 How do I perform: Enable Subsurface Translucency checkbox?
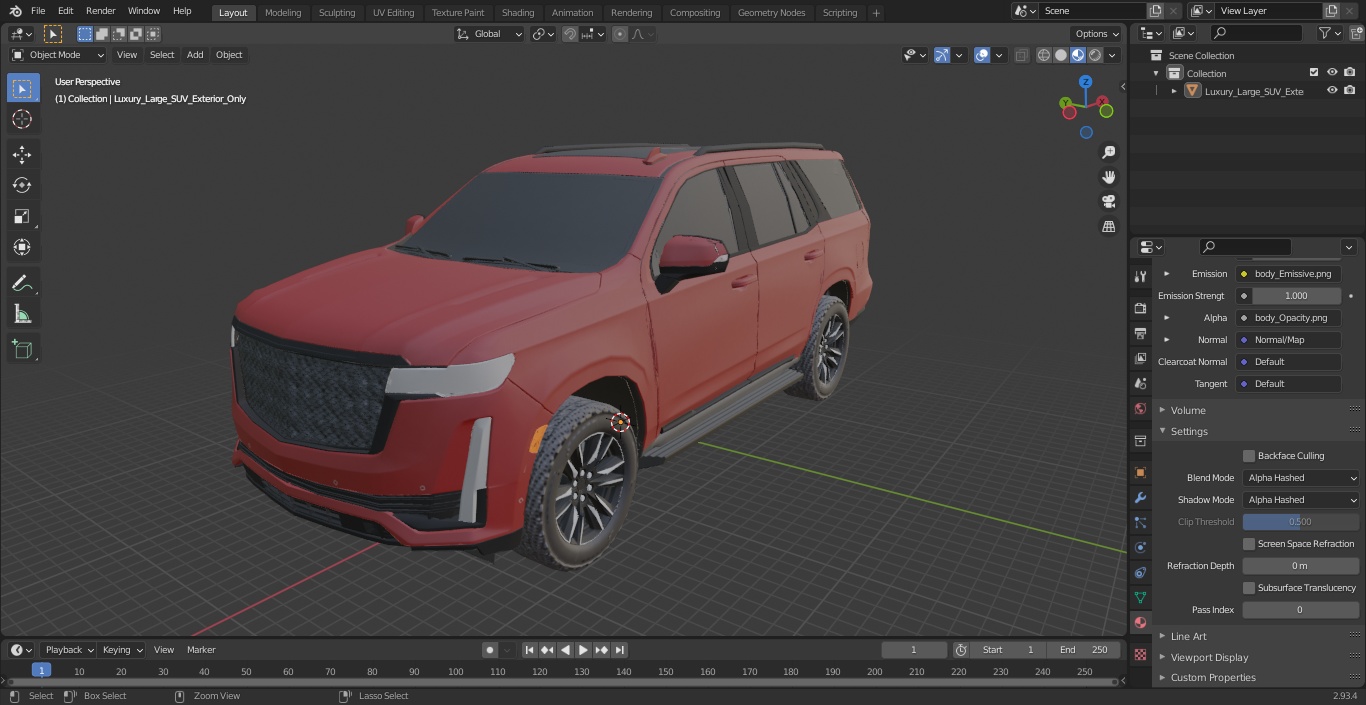tap(1249, 588)
